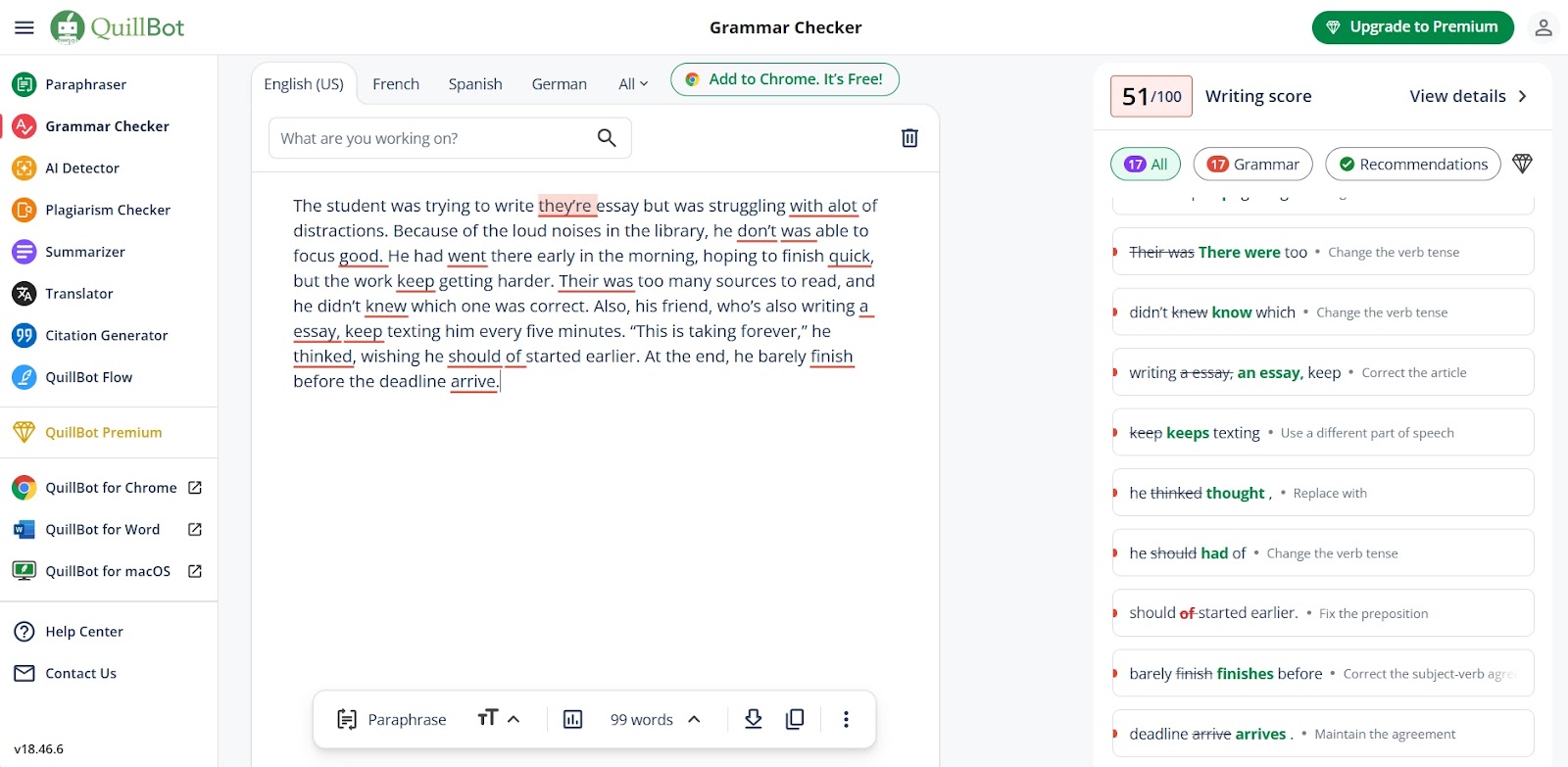The height and width of the screenshot is (767, 1568).
Task: Expand View details chevron for writing score
Action: point(1523,96)
